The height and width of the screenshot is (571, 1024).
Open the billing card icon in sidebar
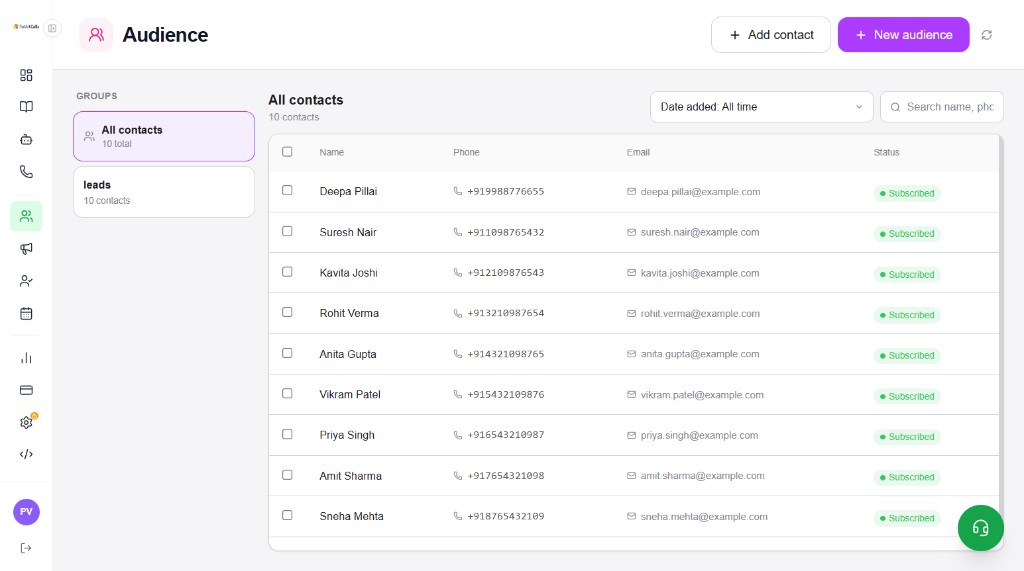(26, 390)
